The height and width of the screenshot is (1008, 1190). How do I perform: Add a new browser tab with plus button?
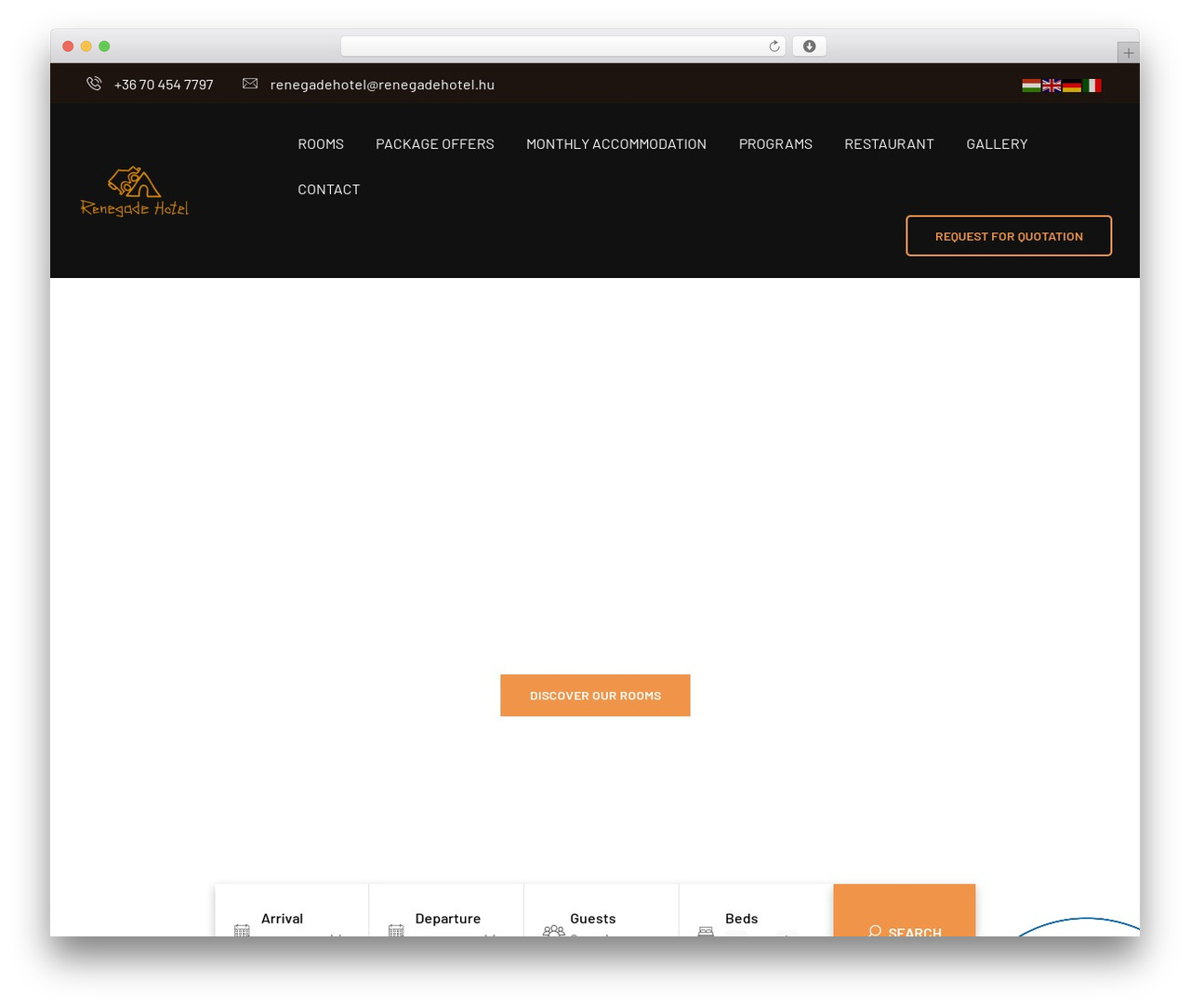pos(1128,53)
